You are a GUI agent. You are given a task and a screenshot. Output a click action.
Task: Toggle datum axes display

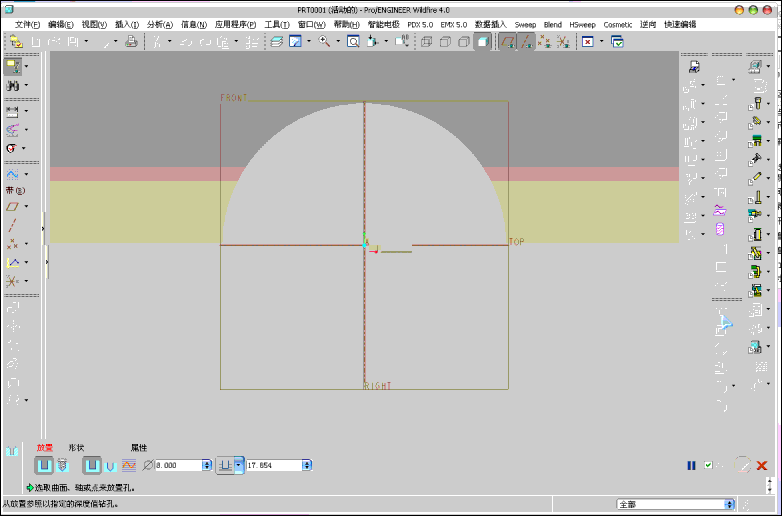526,42
